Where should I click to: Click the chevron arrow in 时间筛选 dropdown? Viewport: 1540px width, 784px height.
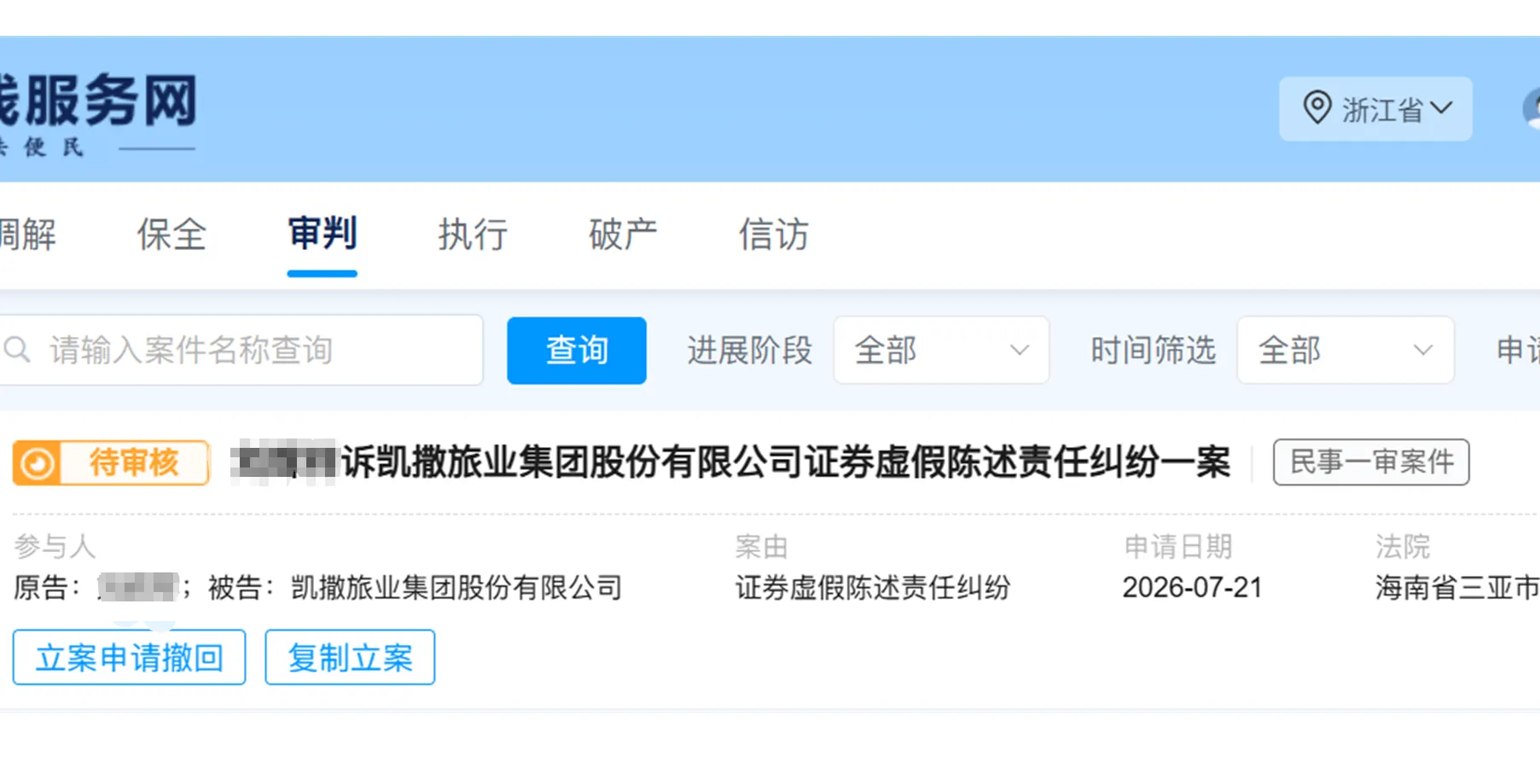1422,350
